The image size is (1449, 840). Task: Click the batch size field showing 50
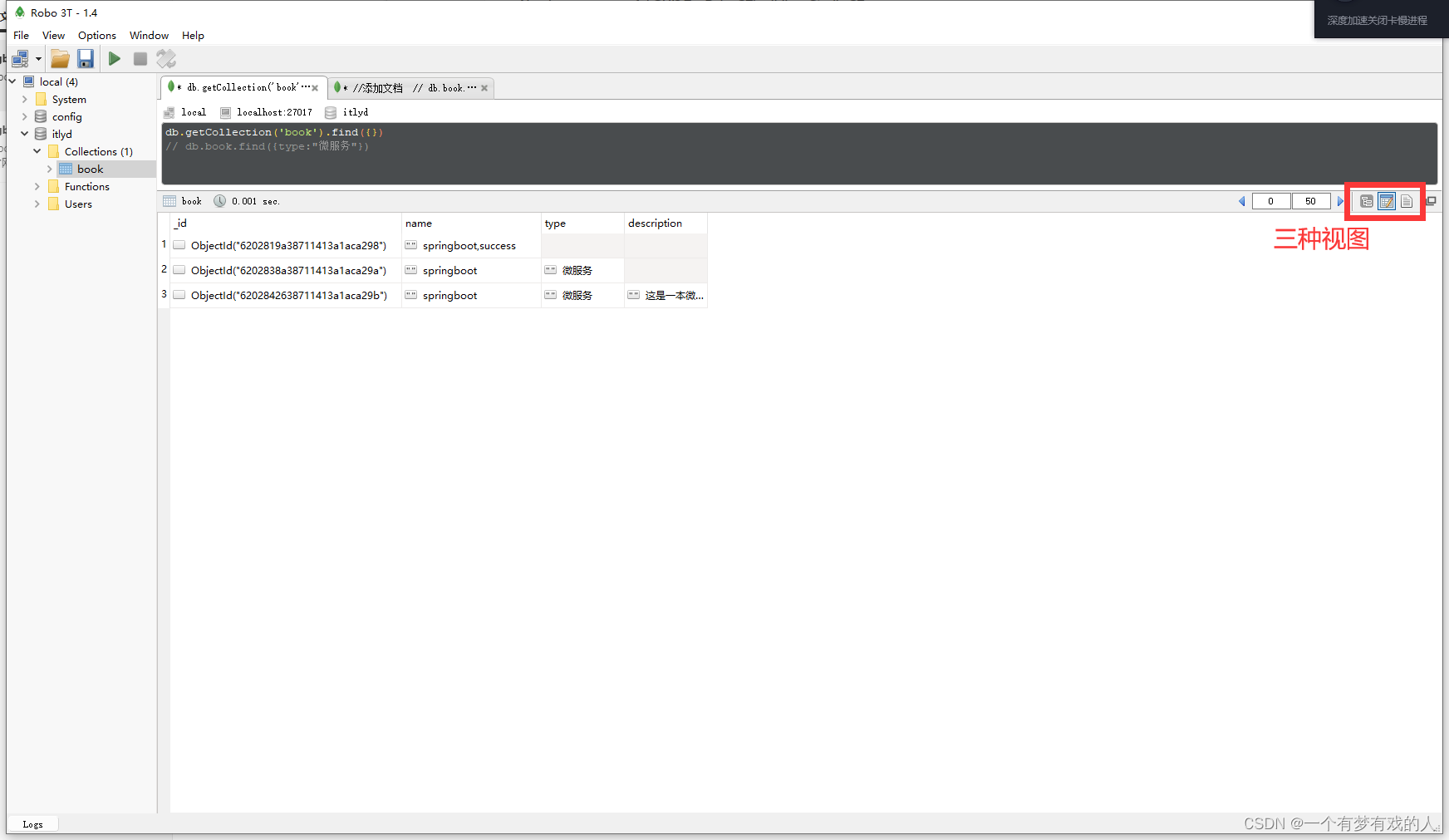click(x=1311, y=201)
